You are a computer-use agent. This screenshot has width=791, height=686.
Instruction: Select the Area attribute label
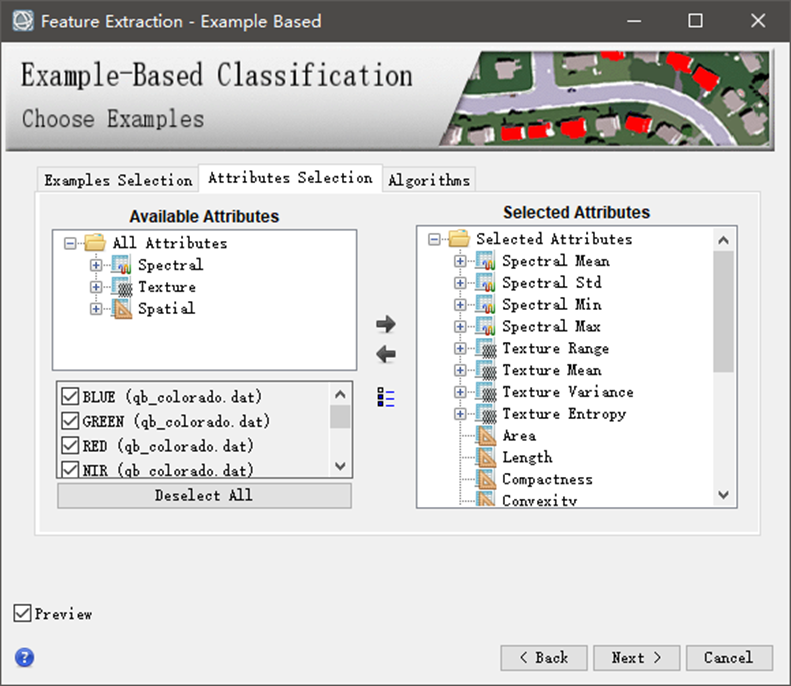pyautogui.click(x=519, y=436)
